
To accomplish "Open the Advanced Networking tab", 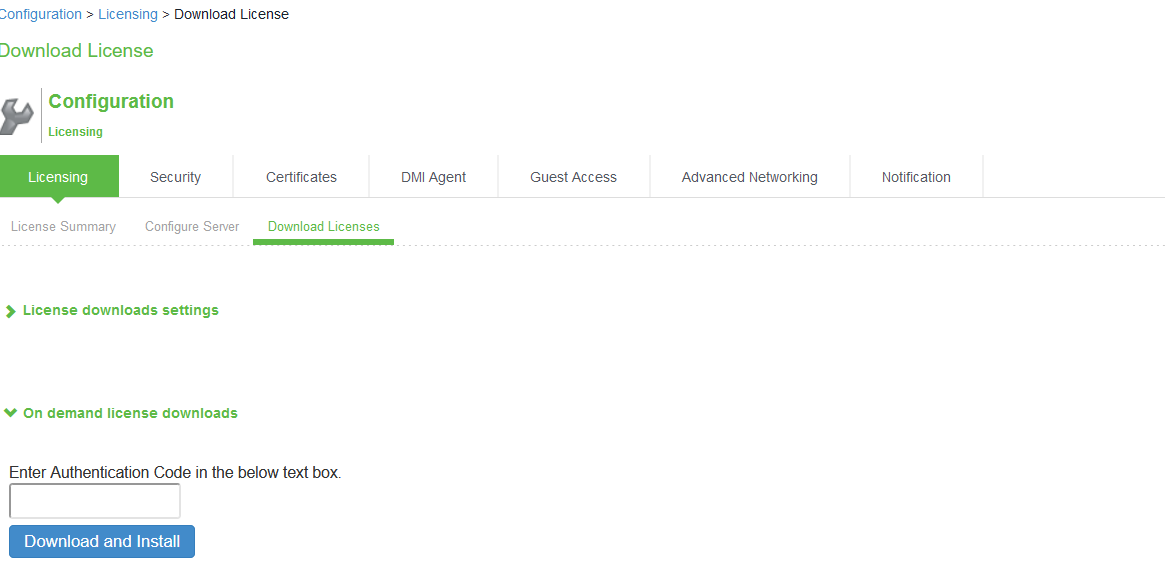I will click(x=749, y=177).
